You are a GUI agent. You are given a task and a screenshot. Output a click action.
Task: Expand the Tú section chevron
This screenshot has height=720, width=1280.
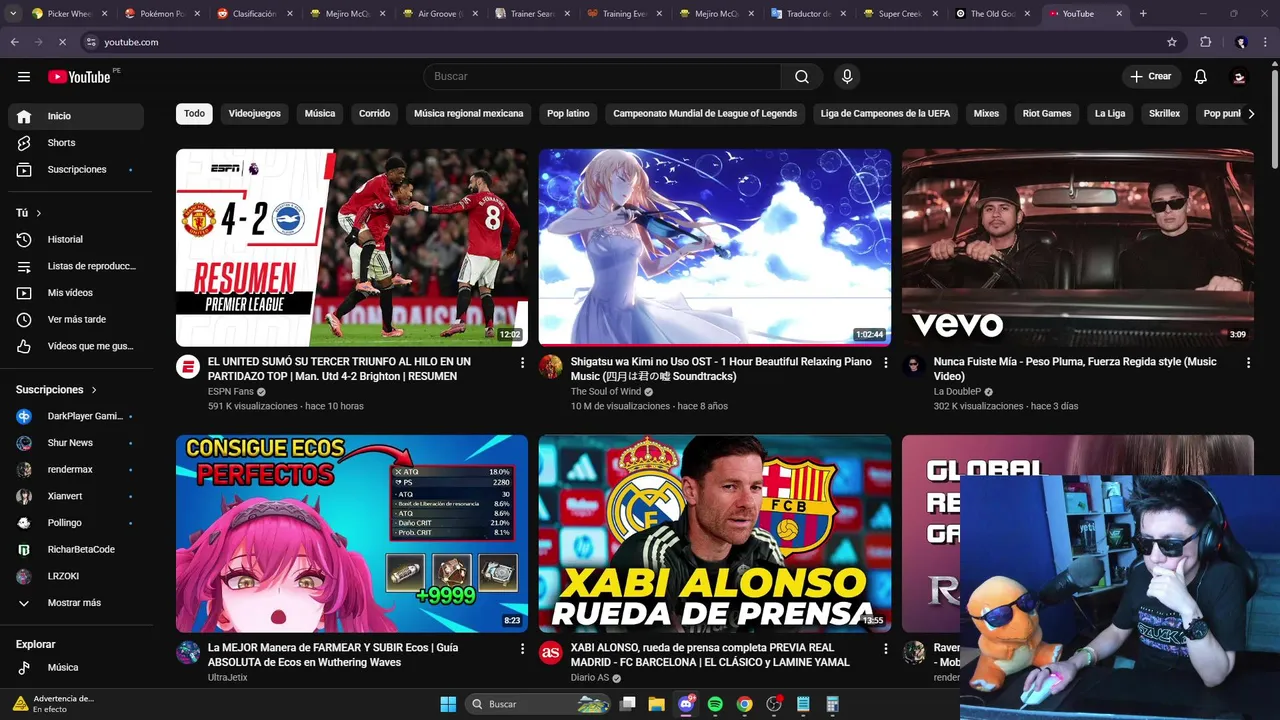pyautogui.click(x=39, y=213)
